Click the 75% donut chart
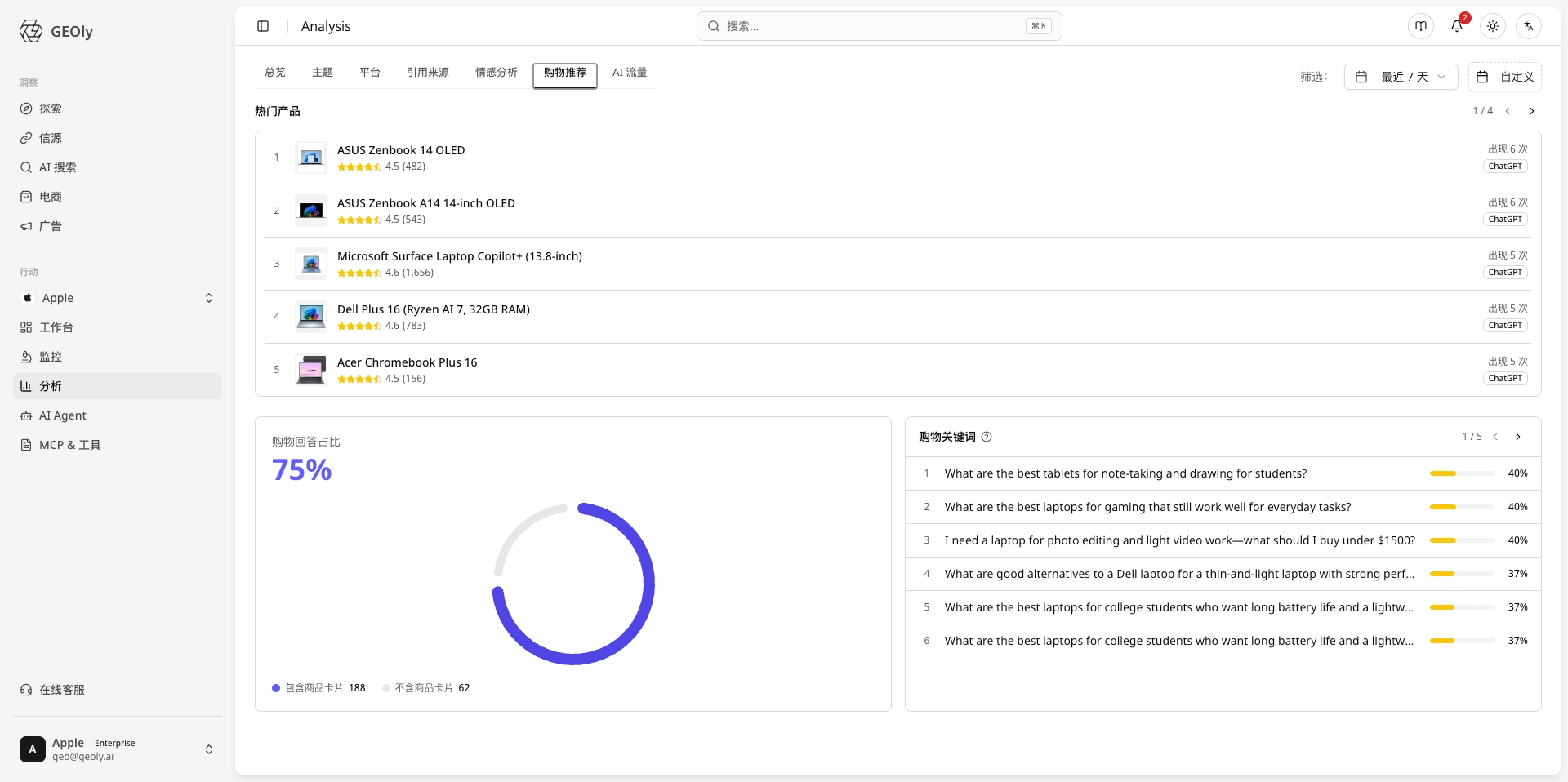This screenshot has width=1568, height=782. click(x=573, y=584)
